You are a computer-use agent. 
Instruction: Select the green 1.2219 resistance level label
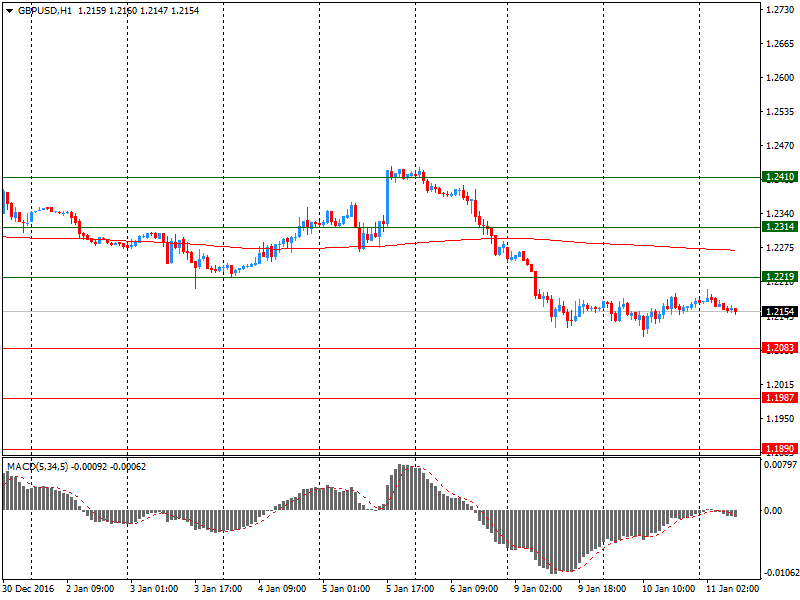tap(780, 277)
